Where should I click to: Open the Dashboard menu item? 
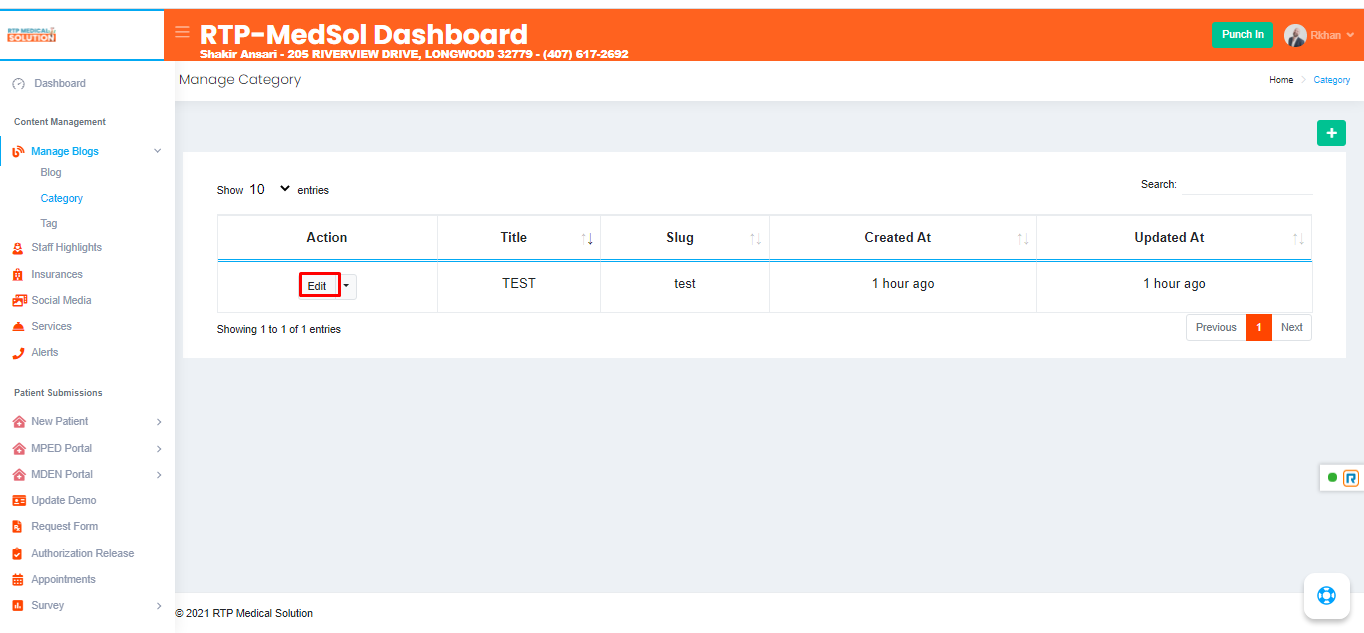(60, 84)
